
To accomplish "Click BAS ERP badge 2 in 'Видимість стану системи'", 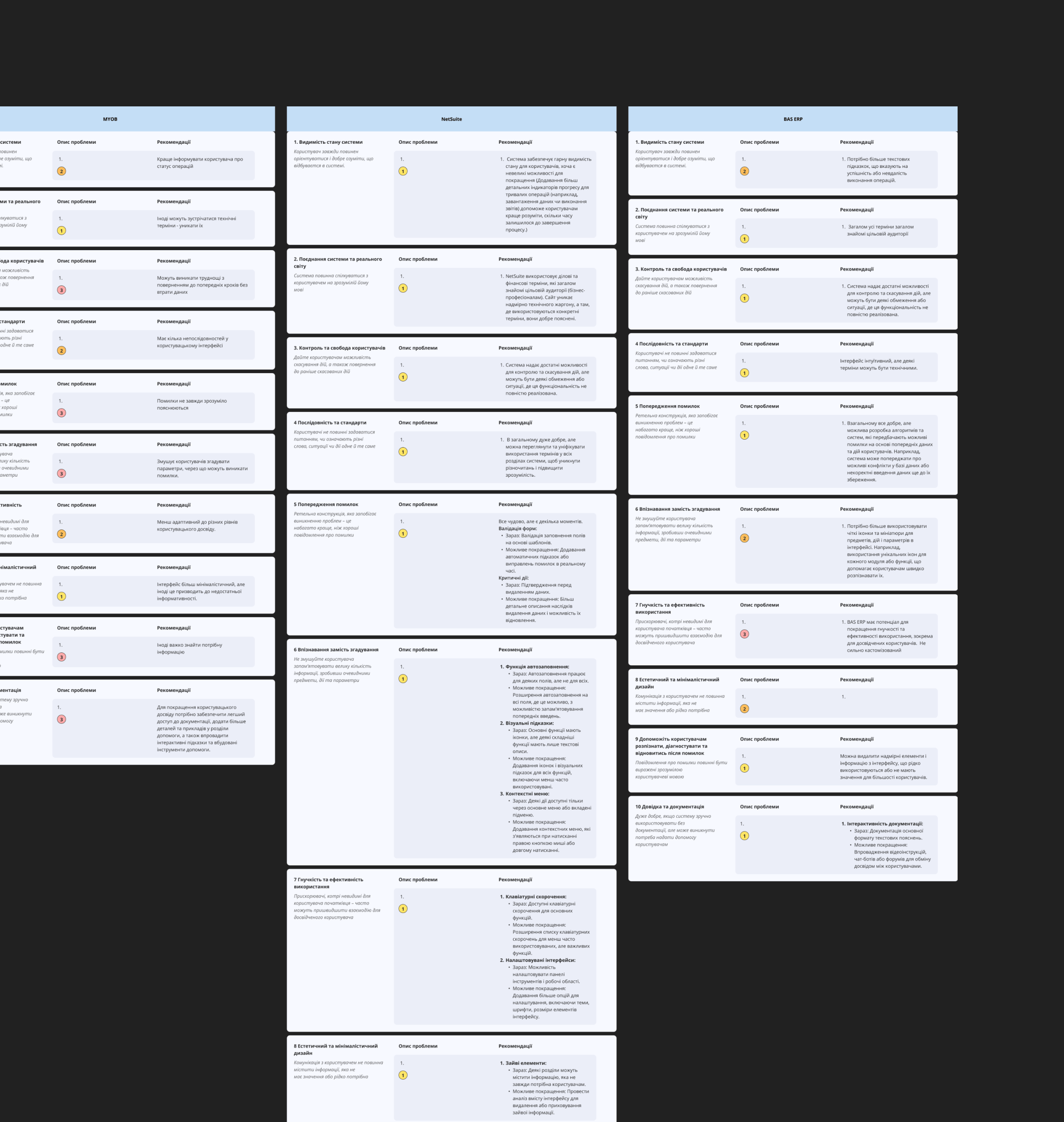I will tap(744, 171).
